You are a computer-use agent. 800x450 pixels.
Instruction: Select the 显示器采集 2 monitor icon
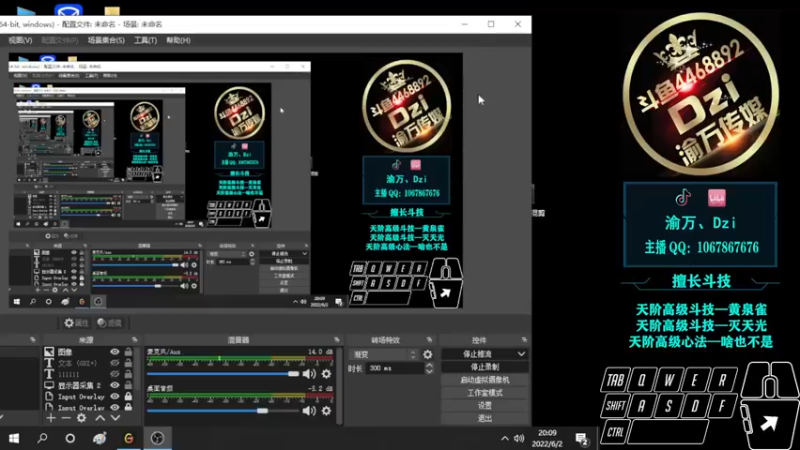[49, 385]
